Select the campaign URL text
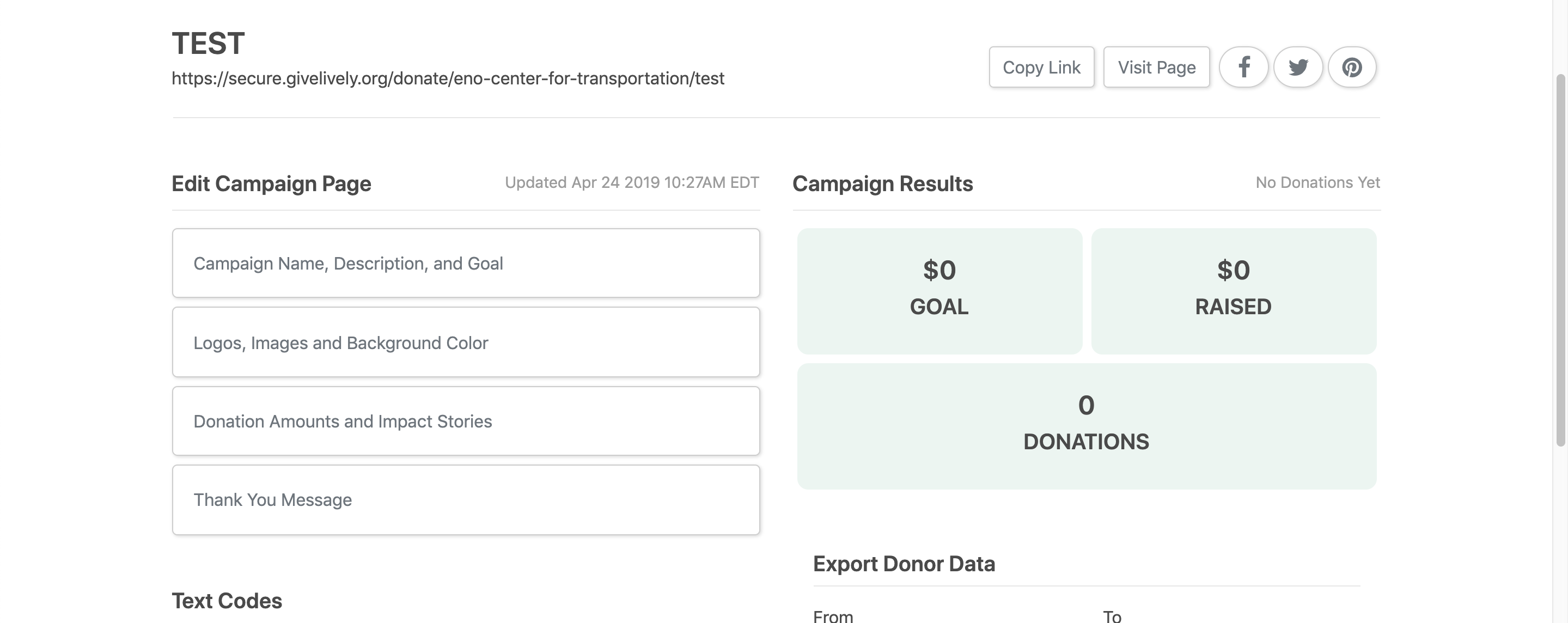The image size is (1568, 623). [448, 78]
